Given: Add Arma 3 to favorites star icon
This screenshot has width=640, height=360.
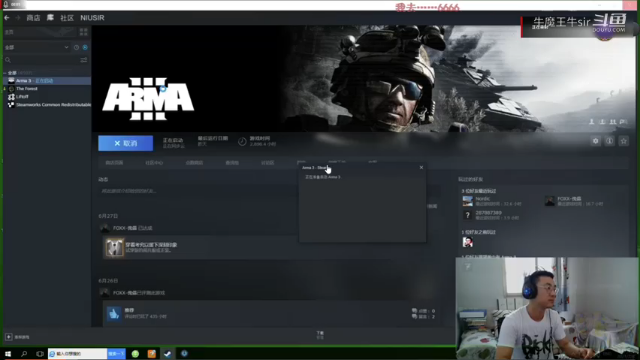Looking at the screenshot, I should (x=624, y=141).
